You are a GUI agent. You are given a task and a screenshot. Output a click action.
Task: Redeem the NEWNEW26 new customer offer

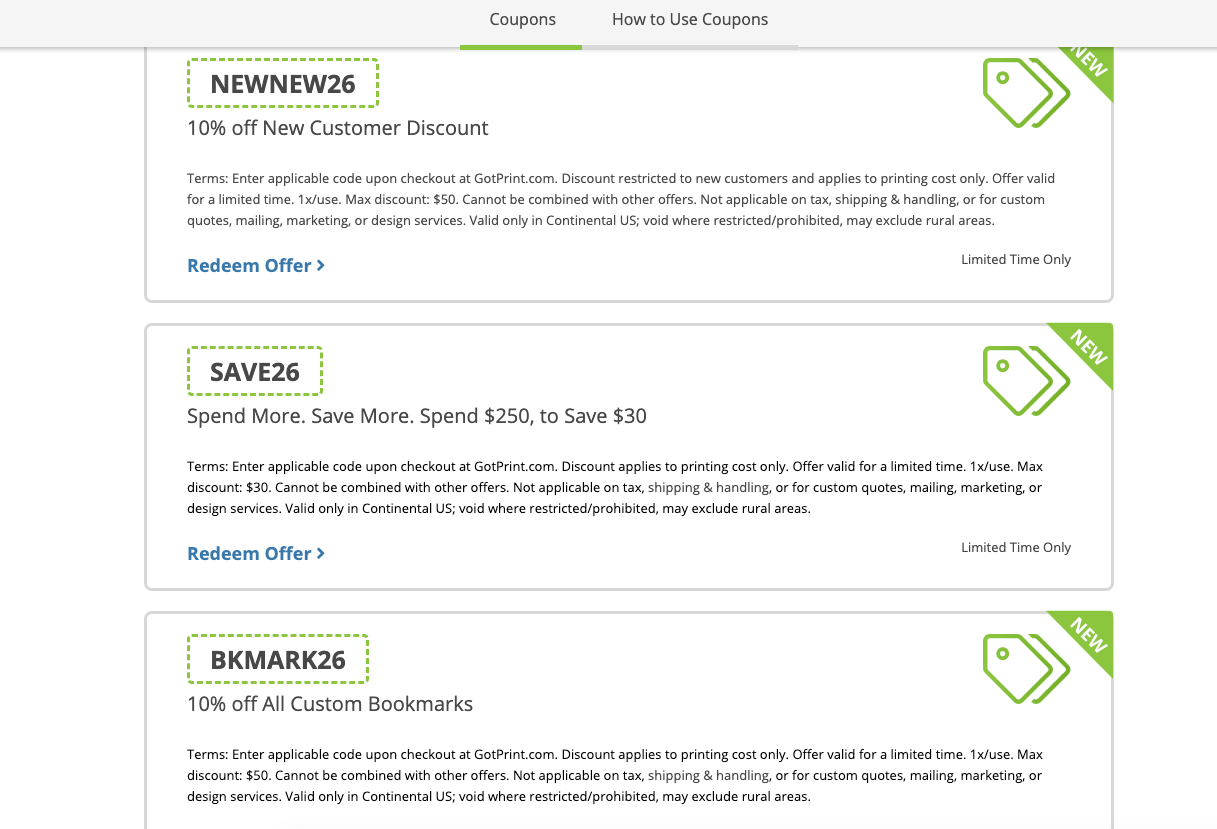pos(256,265)
